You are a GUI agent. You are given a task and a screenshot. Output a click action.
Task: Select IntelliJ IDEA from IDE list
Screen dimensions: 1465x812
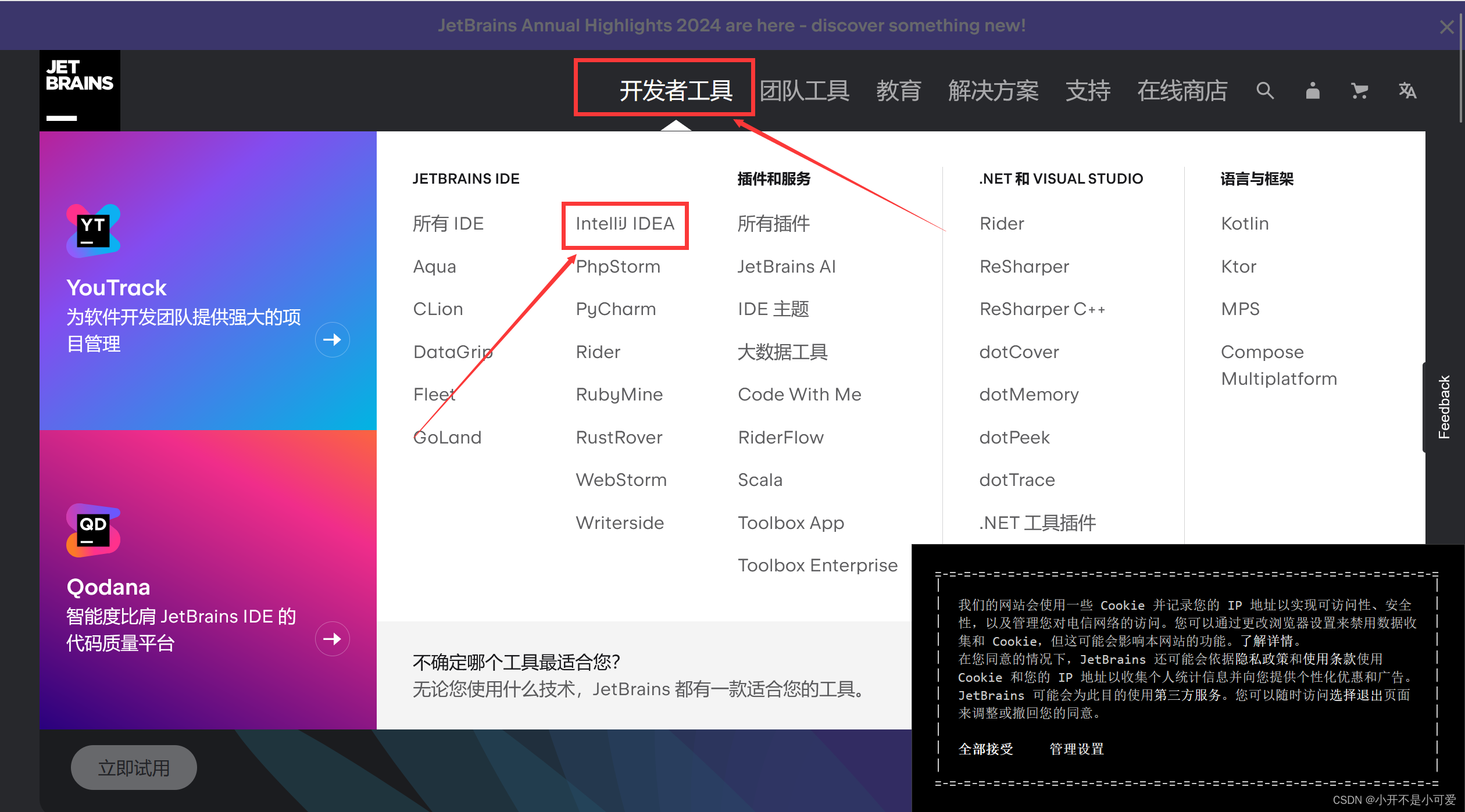point(625,224)
